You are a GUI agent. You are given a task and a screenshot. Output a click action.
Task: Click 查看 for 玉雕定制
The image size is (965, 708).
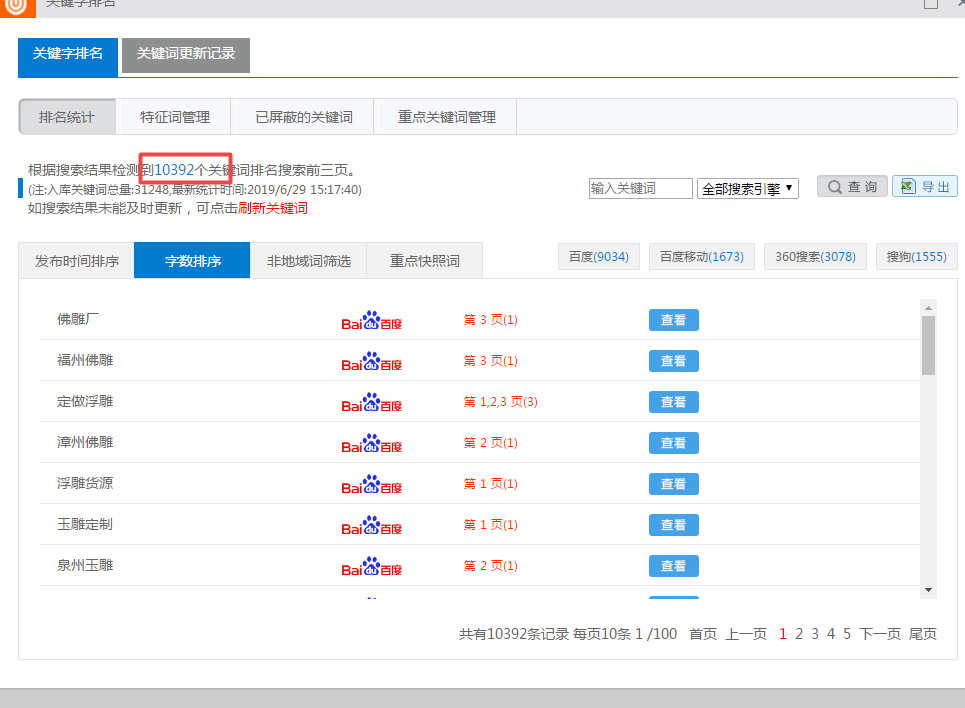674,525
